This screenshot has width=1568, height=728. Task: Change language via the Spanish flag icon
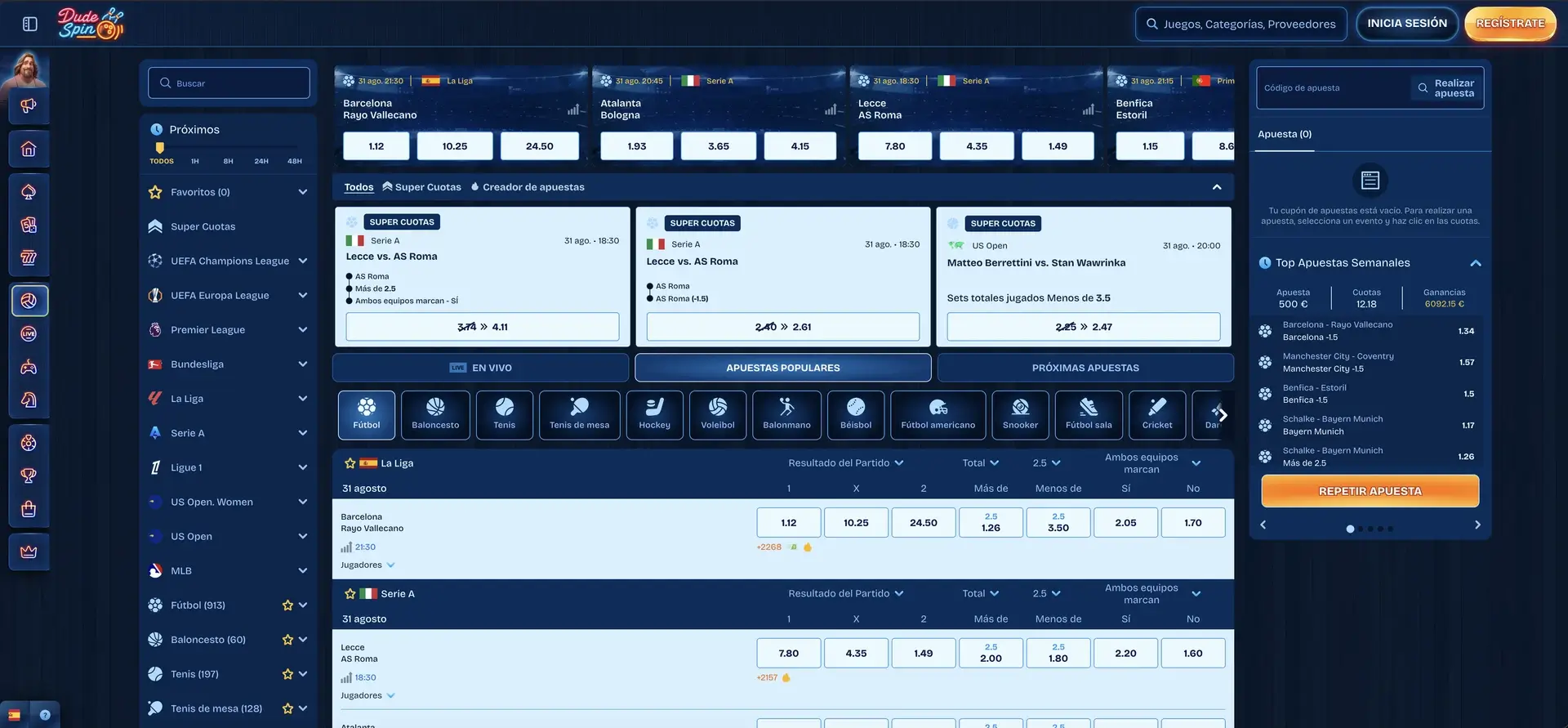(15, 715)
